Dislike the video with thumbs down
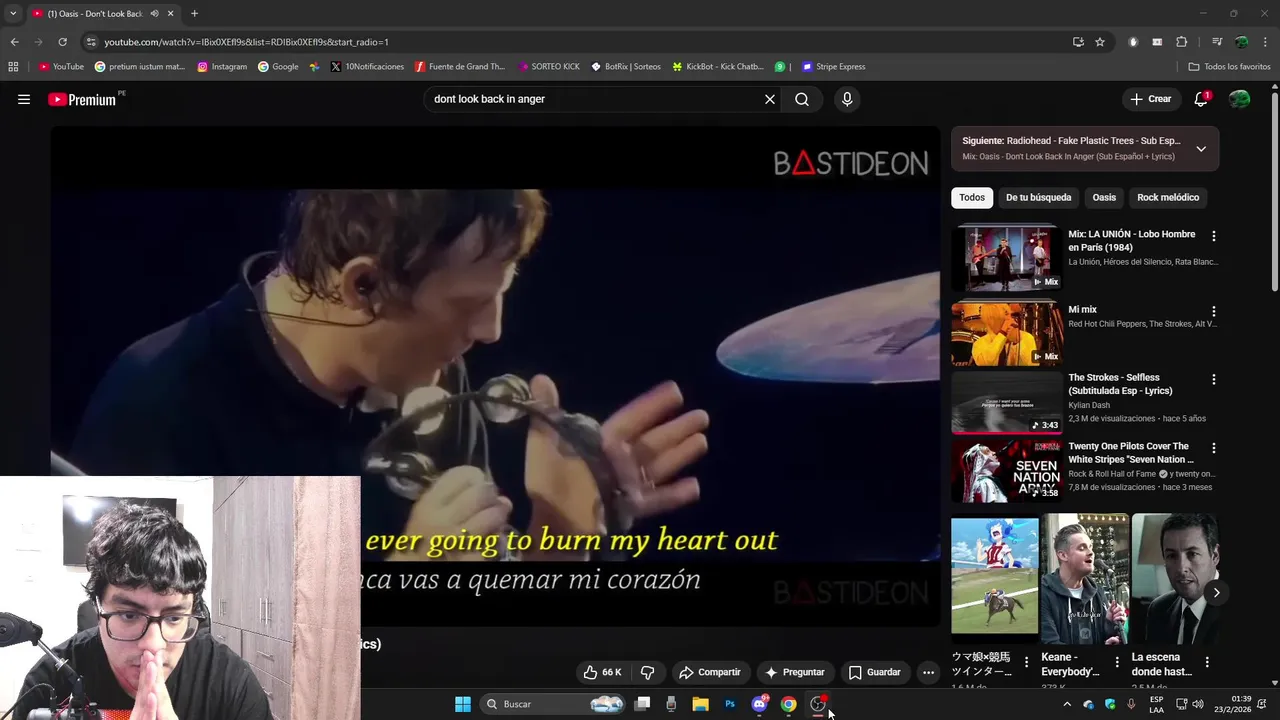 tap(647, 672)
